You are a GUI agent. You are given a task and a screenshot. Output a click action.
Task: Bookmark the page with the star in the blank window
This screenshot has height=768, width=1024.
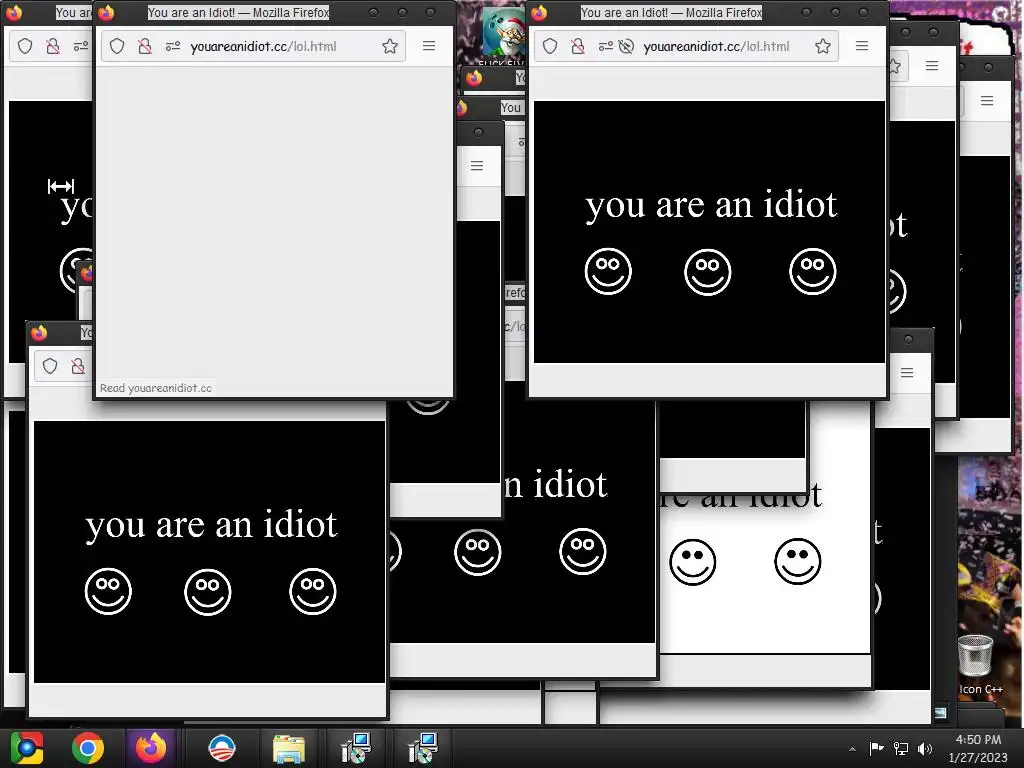(390, 46)
